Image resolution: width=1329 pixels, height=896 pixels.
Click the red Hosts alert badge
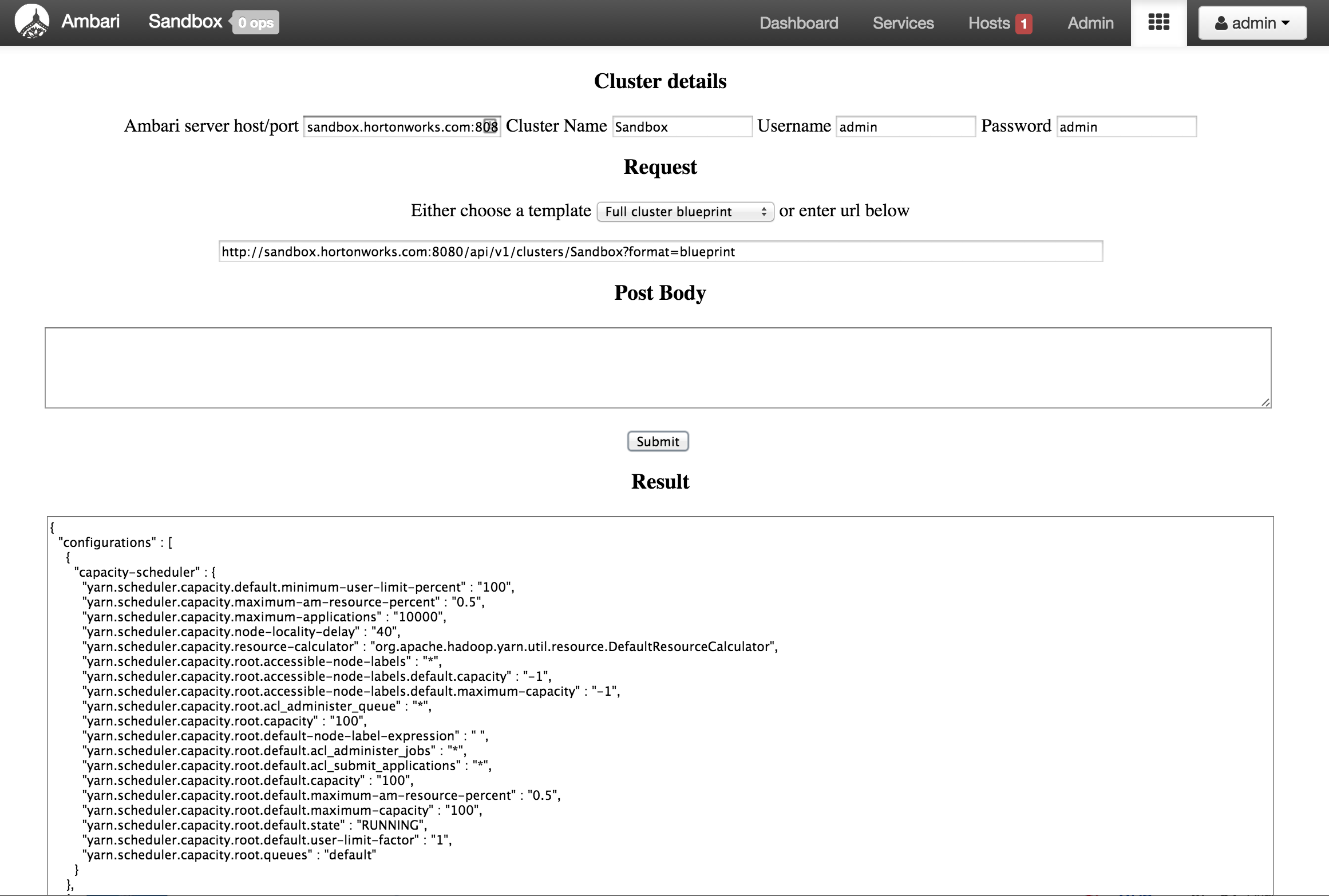click(1023, 23)
